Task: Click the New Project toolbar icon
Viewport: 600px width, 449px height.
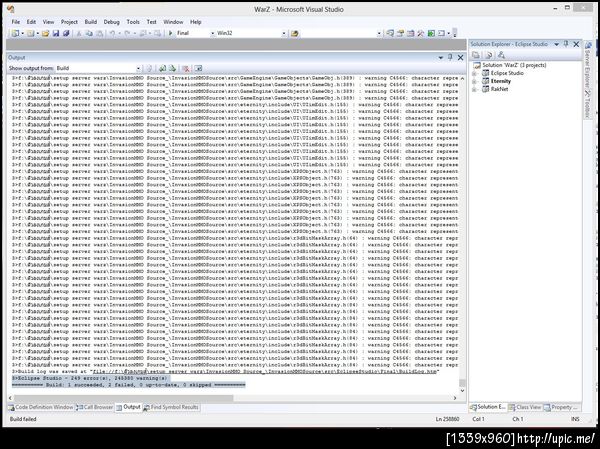Action: pos(15,33)
